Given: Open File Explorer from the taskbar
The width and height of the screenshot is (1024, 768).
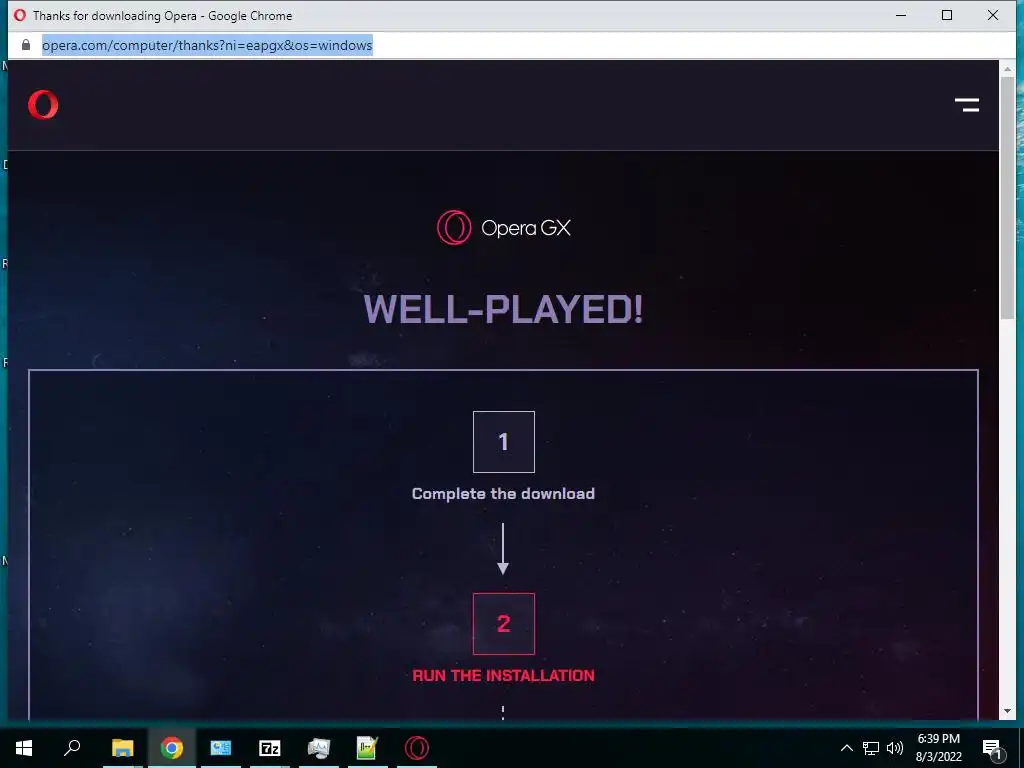Looking at the screenshot, I should [x=122, y=748].
